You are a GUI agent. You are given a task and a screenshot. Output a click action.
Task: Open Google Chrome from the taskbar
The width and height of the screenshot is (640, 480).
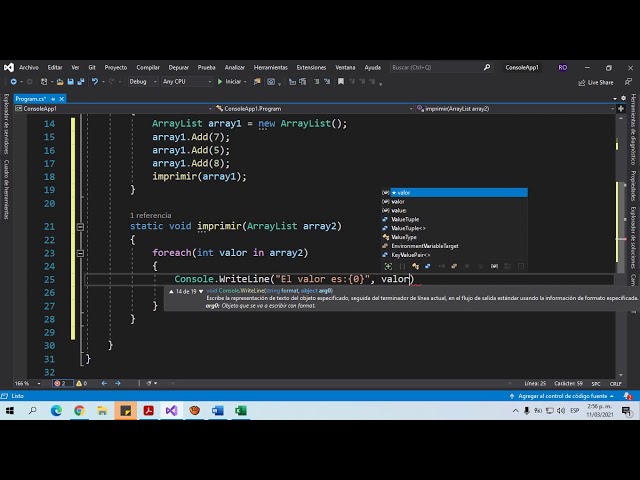click(79, 410)
